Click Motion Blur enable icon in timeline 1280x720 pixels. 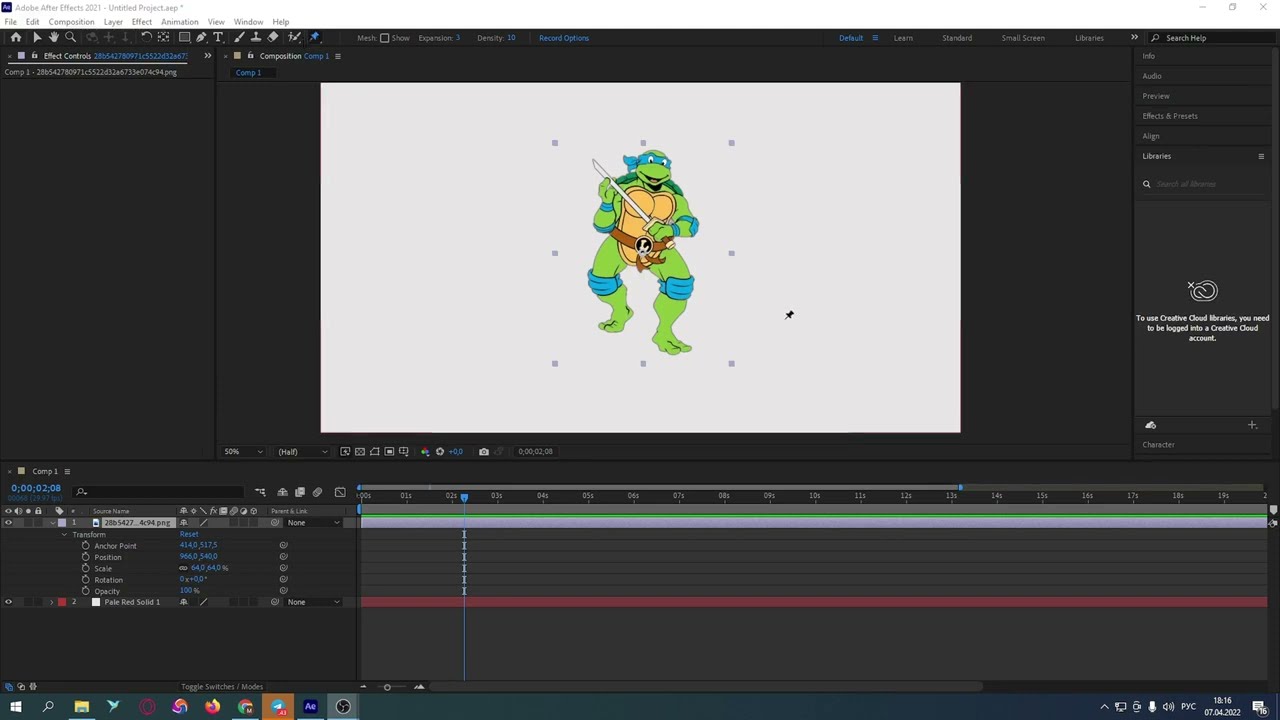(x=317, y=492)
